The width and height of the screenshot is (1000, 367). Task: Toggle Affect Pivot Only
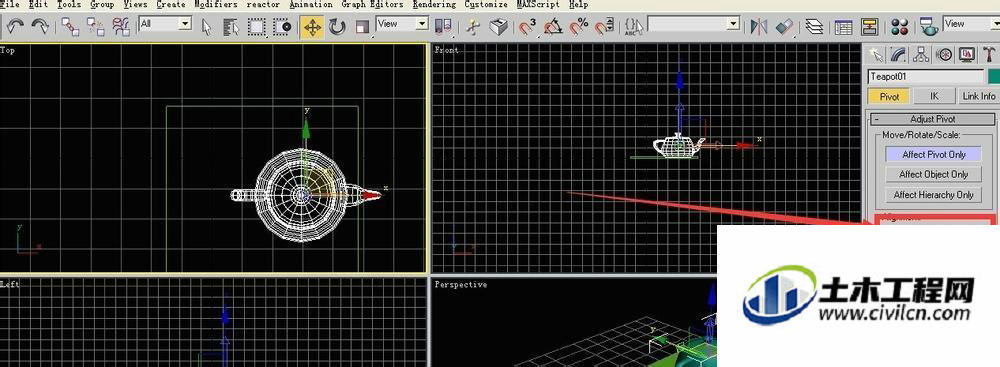934,154
